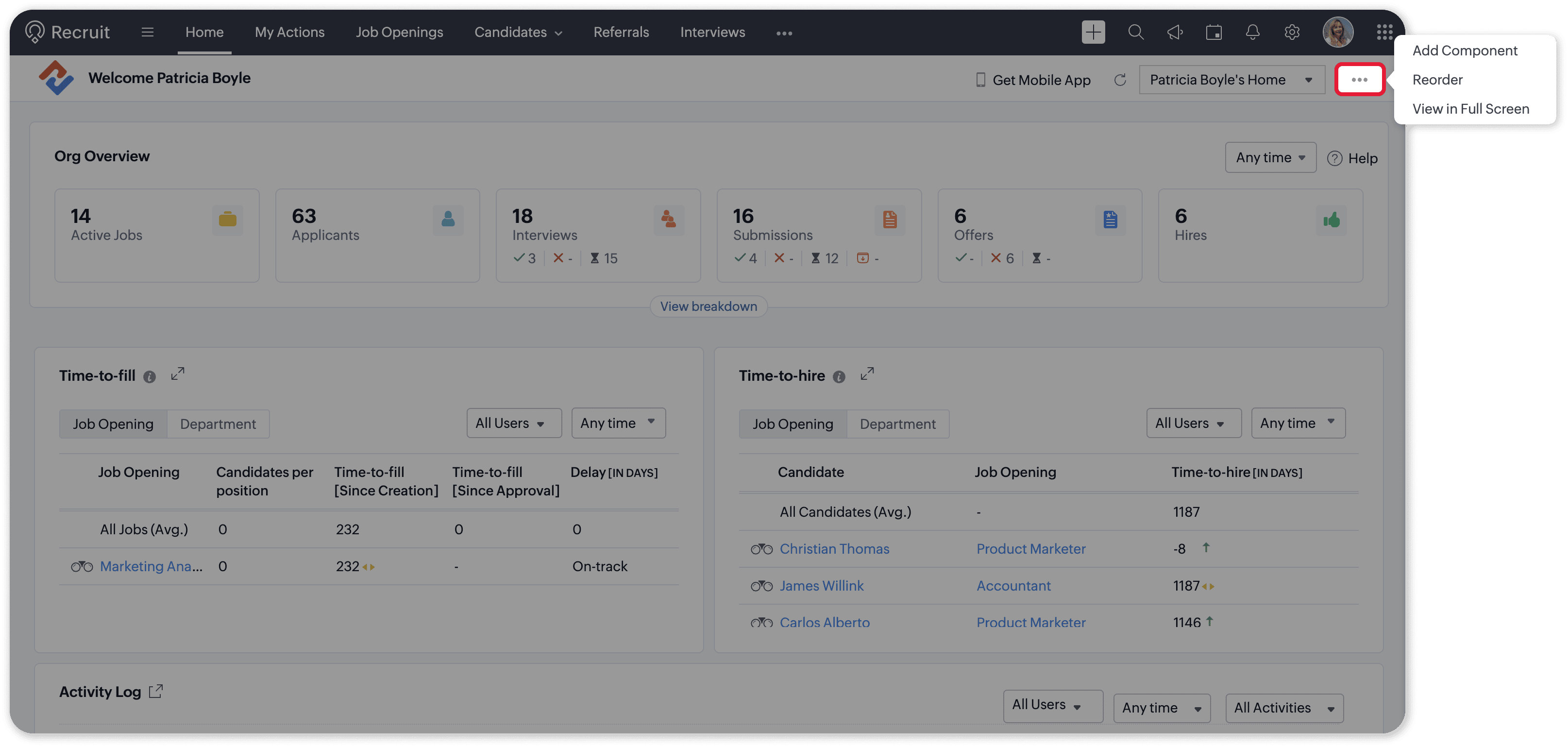
Task: Open the calendar icon in top bar
Action: point(1214,32)
